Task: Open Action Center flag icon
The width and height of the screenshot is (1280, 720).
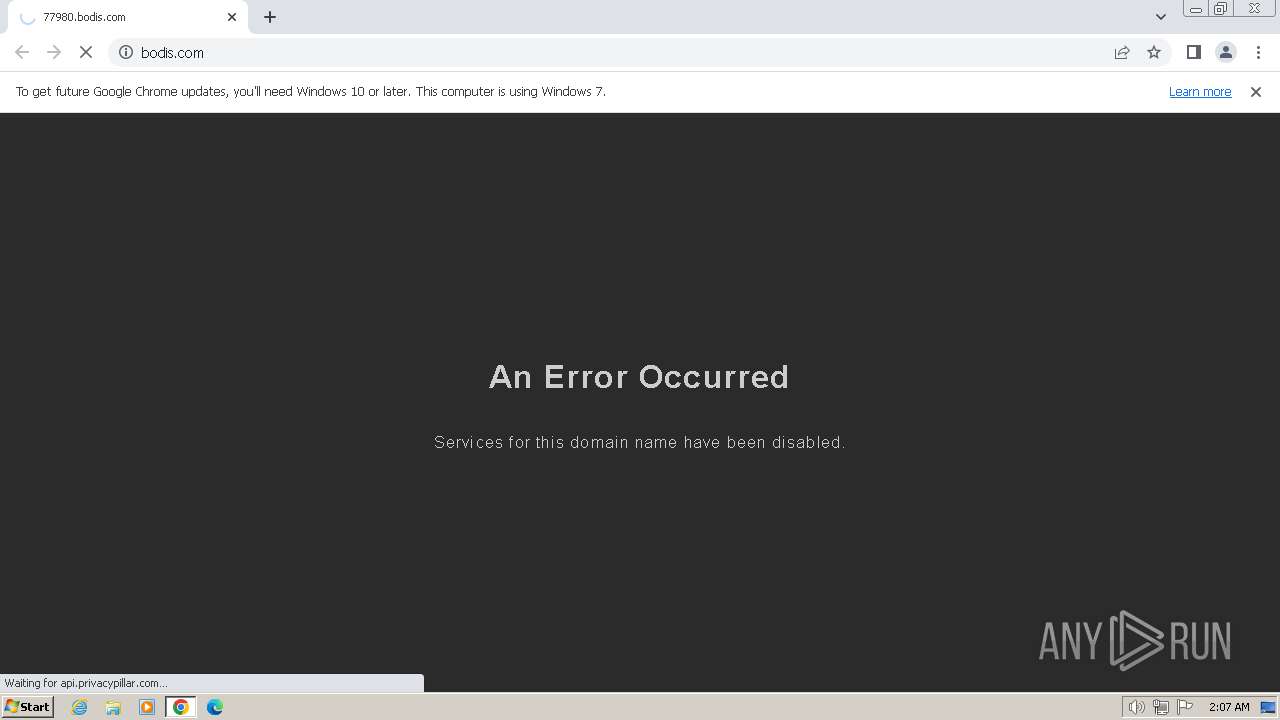Action: 1185,707
